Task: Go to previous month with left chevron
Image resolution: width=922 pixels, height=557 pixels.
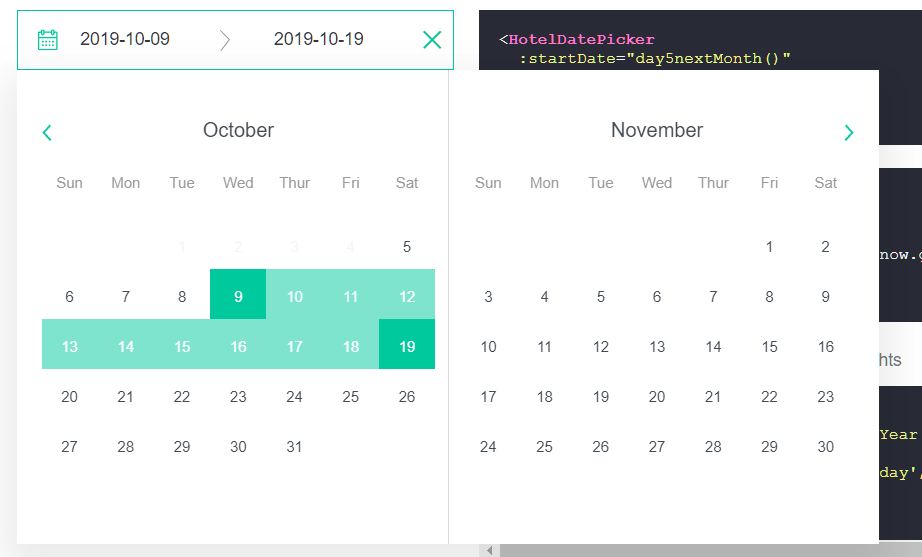Action: (x=47, y=132)
